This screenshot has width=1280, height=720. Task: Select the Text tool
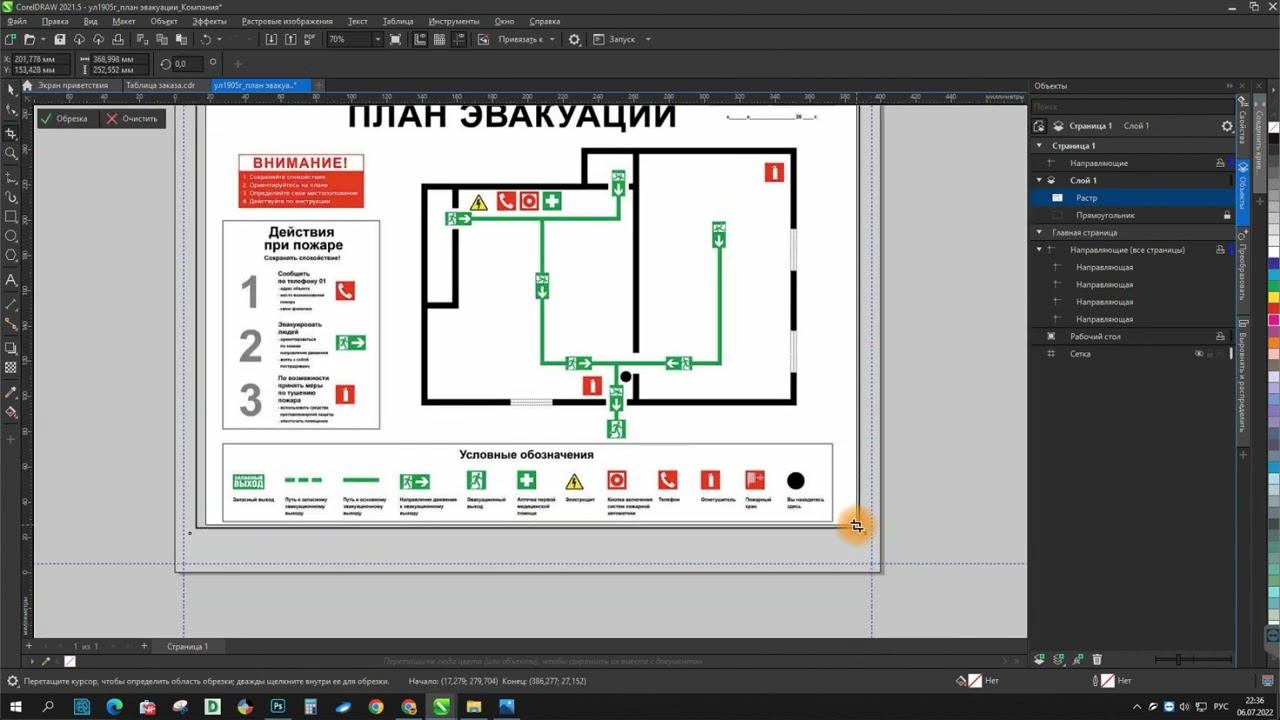coord(11,280)
